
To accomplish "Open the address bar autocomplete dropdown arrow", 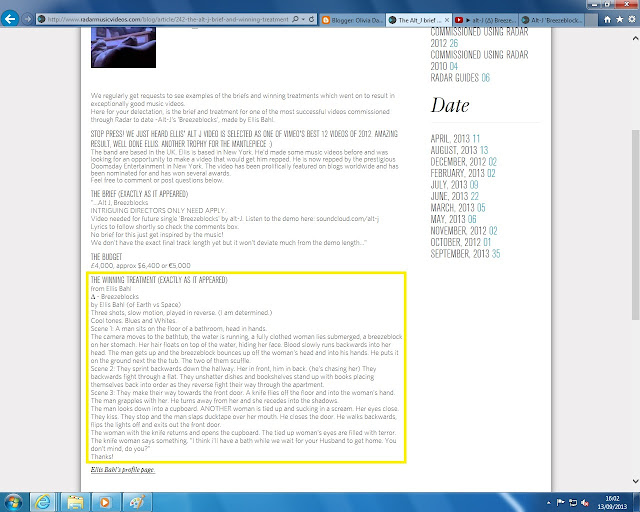I will pos(303,19).
